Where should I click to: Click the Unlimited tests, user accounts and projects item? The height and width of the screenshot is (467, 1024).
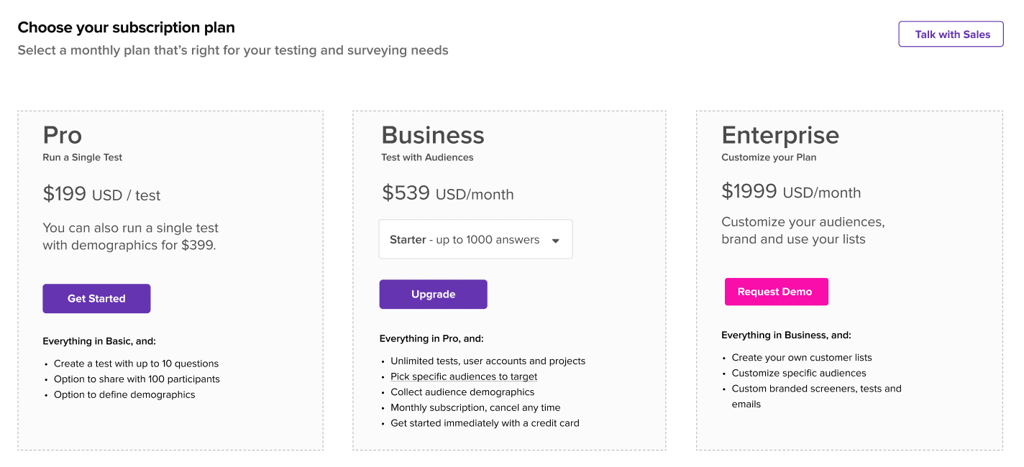coord(488,361)
